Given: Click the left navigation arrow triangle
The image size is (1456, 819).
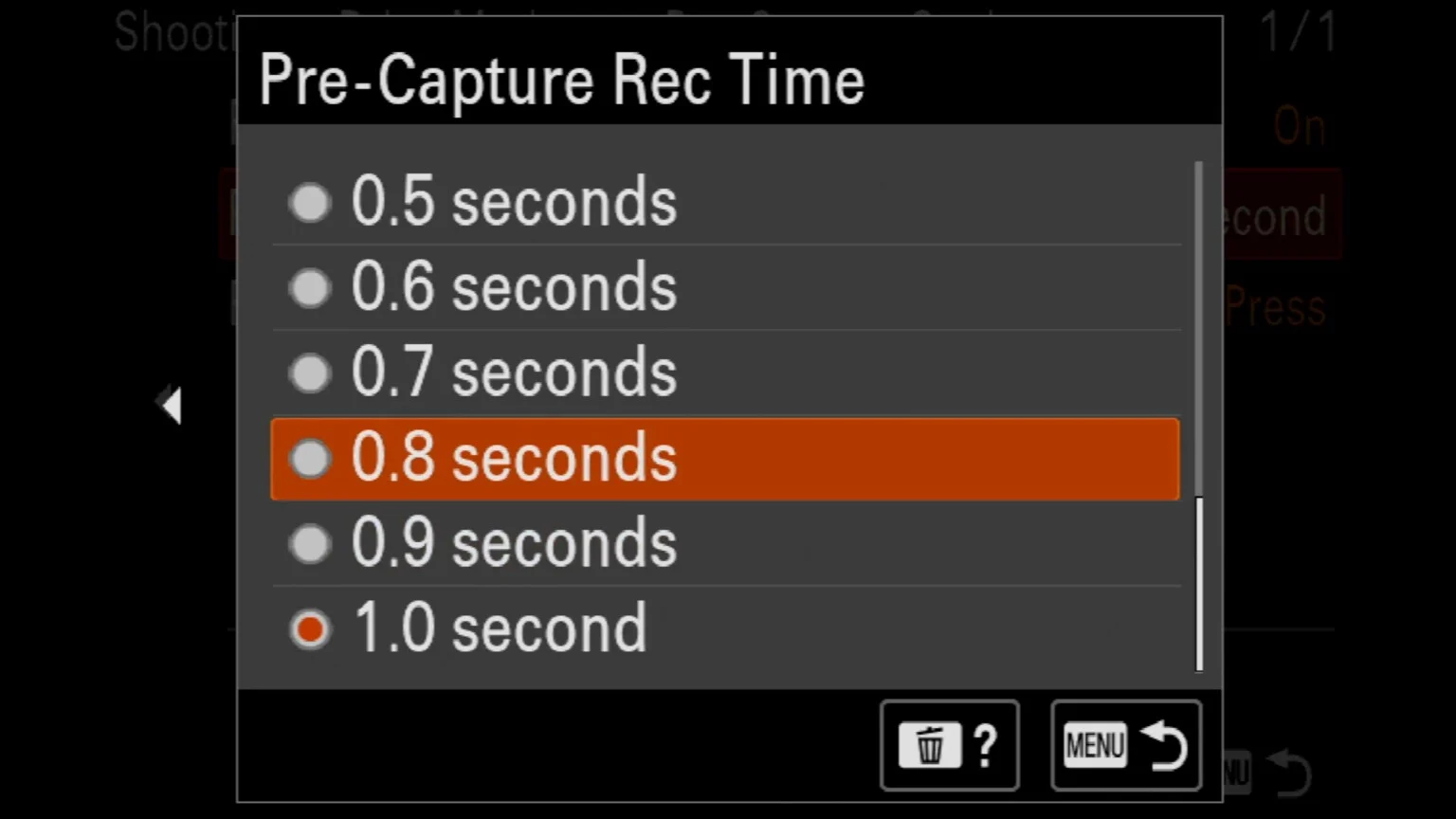Looking at the screenshot, I should 171,404.
